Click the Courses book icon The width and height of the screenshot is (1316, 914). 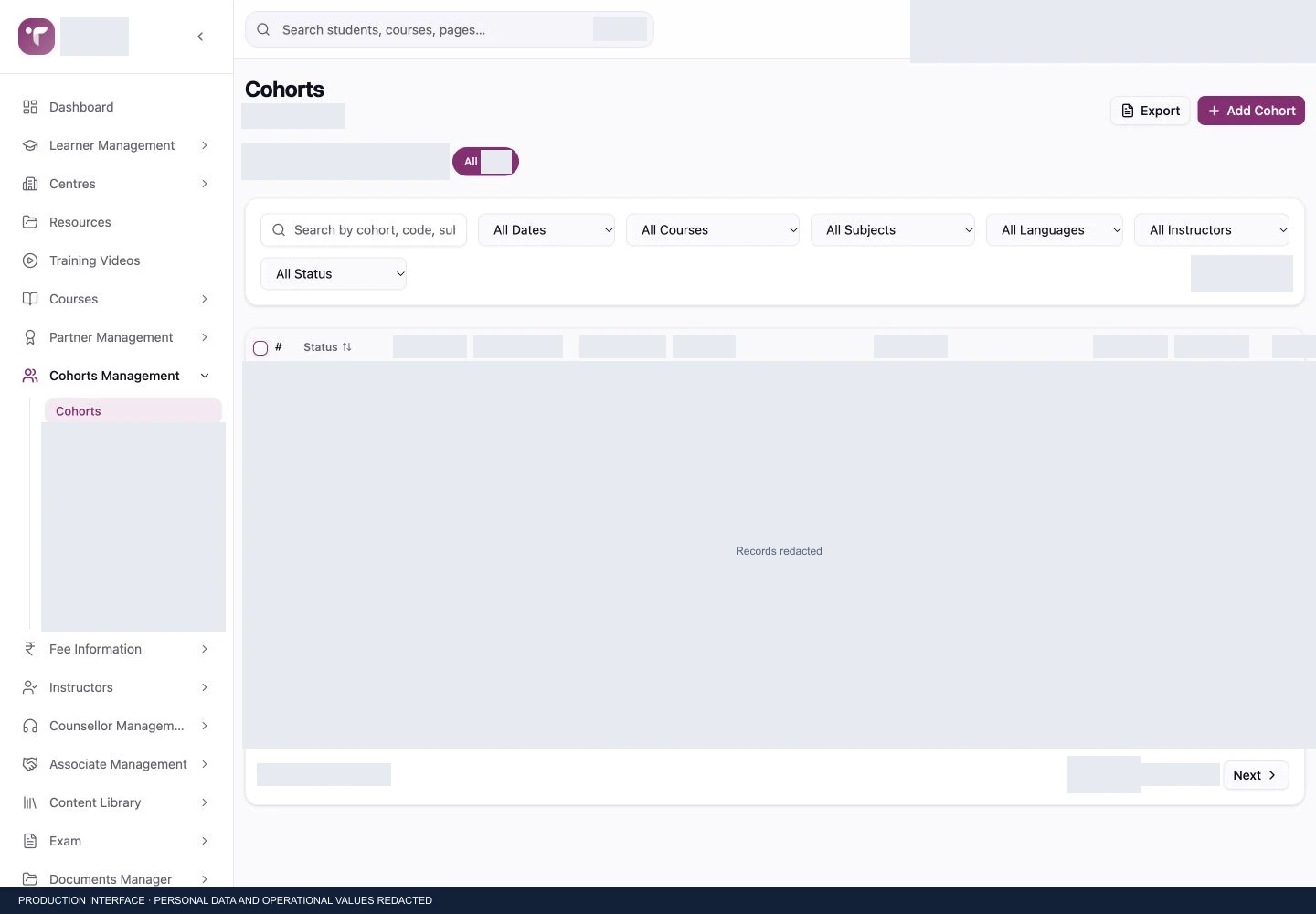(30, 299)
